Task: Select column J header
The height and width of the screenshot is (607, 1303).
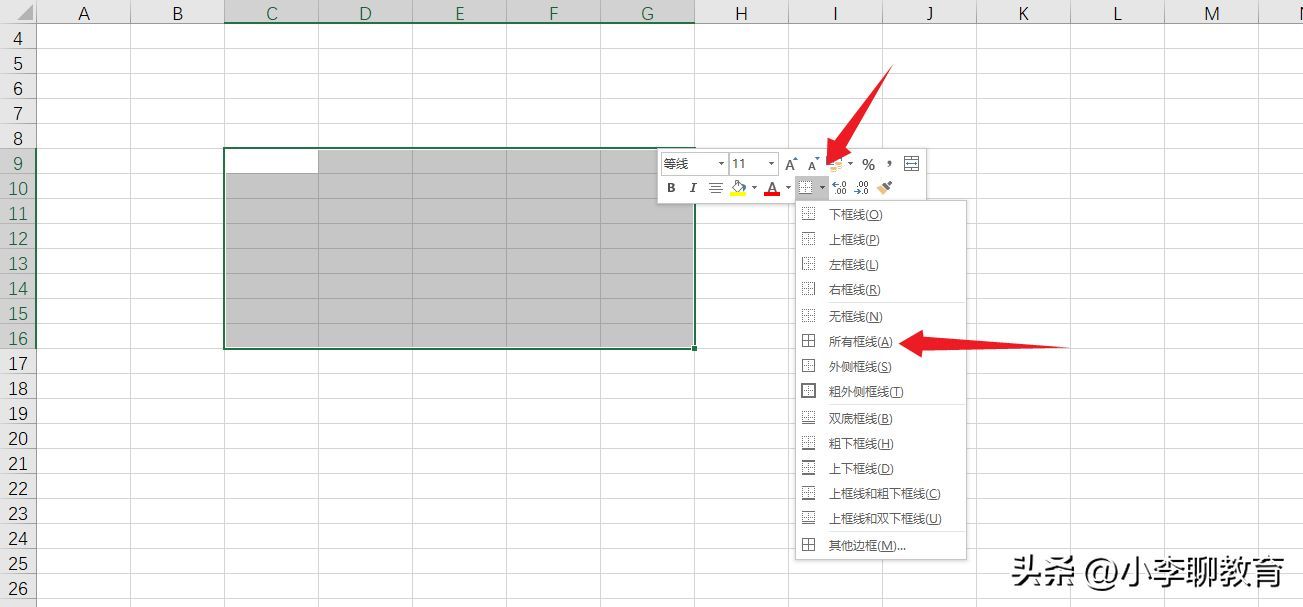Action: (x=929, y=13)
